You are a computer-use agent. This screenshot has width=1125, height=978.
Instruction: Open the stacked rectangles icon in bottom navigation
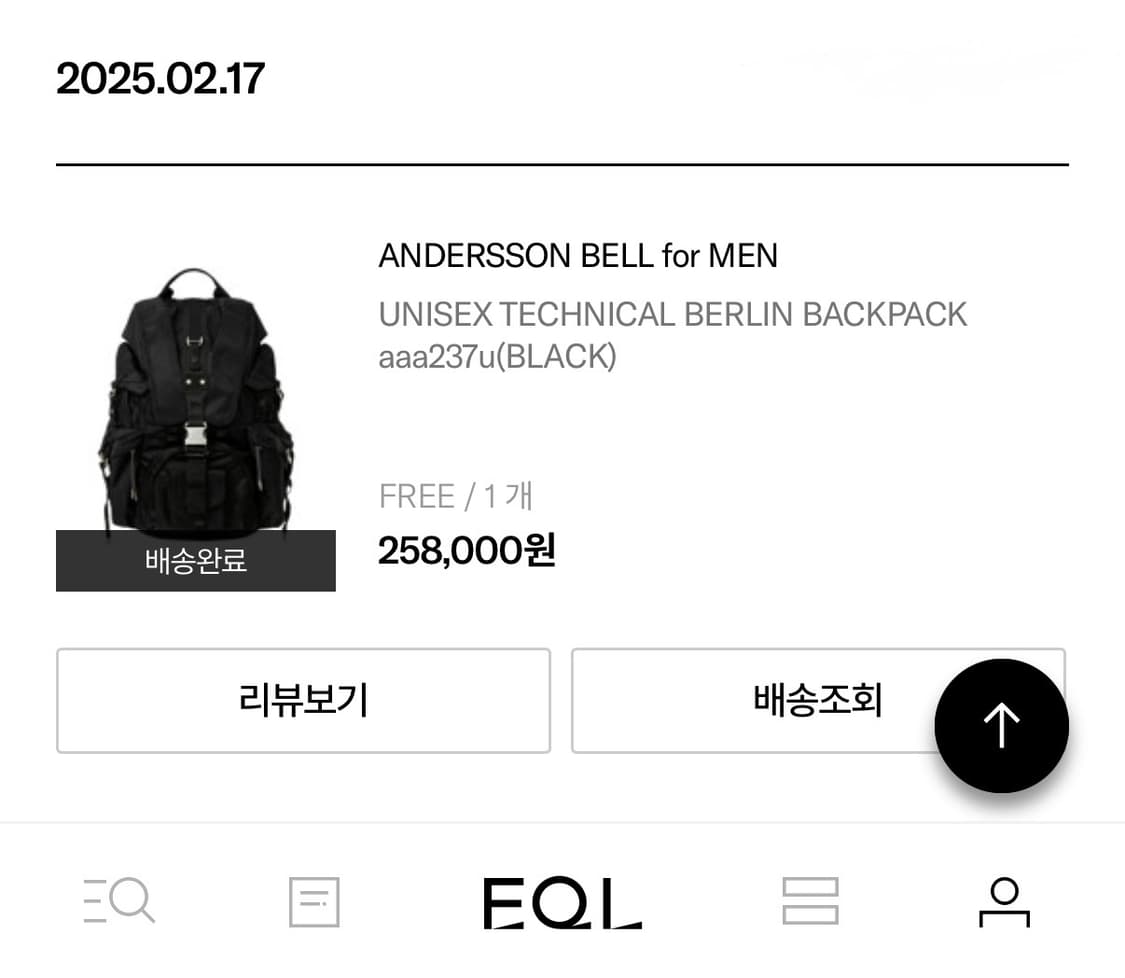click(x=810, y=901)
